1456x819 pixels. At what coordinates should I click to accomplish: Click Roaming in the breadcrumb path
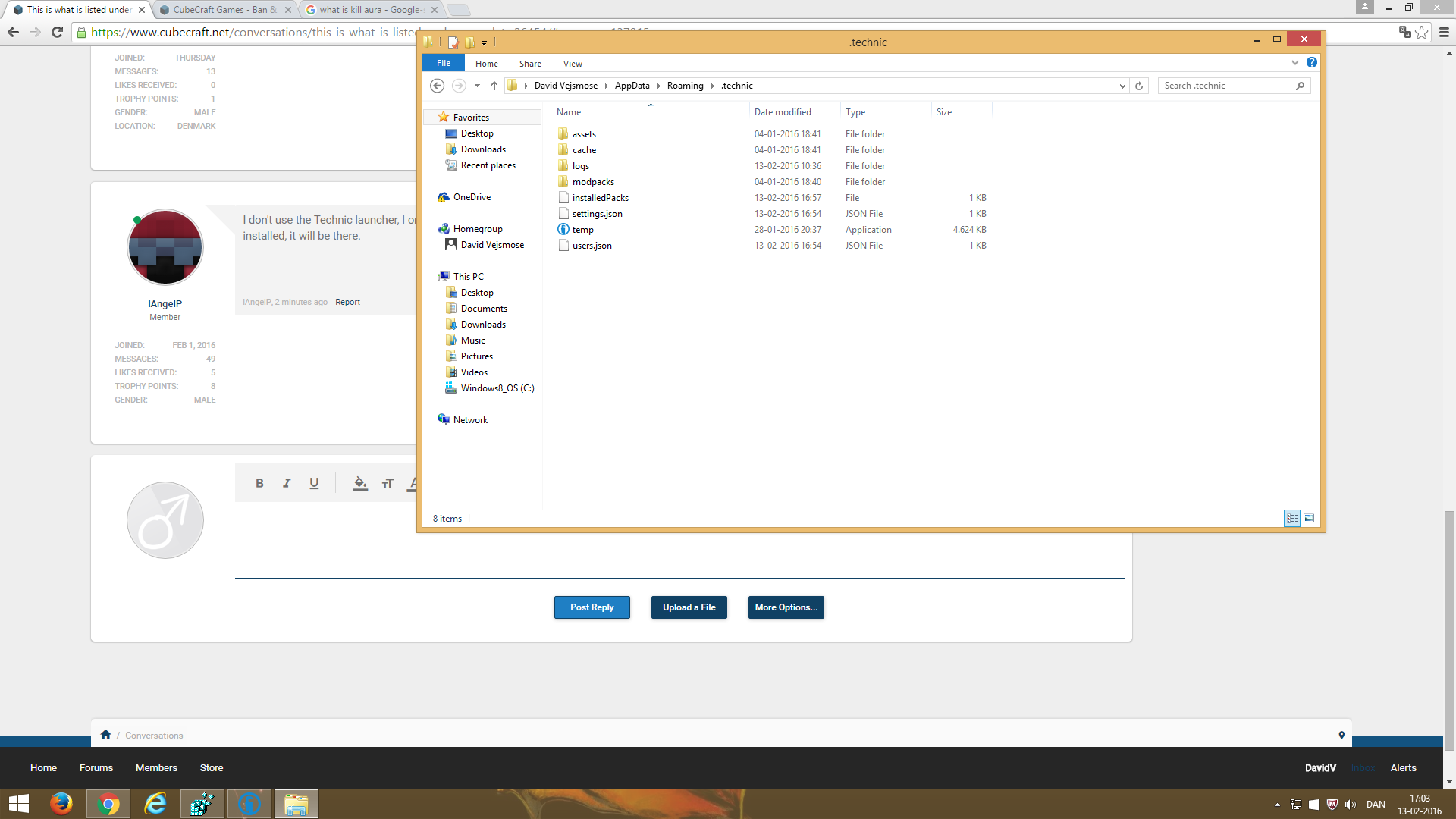(686, 86)
